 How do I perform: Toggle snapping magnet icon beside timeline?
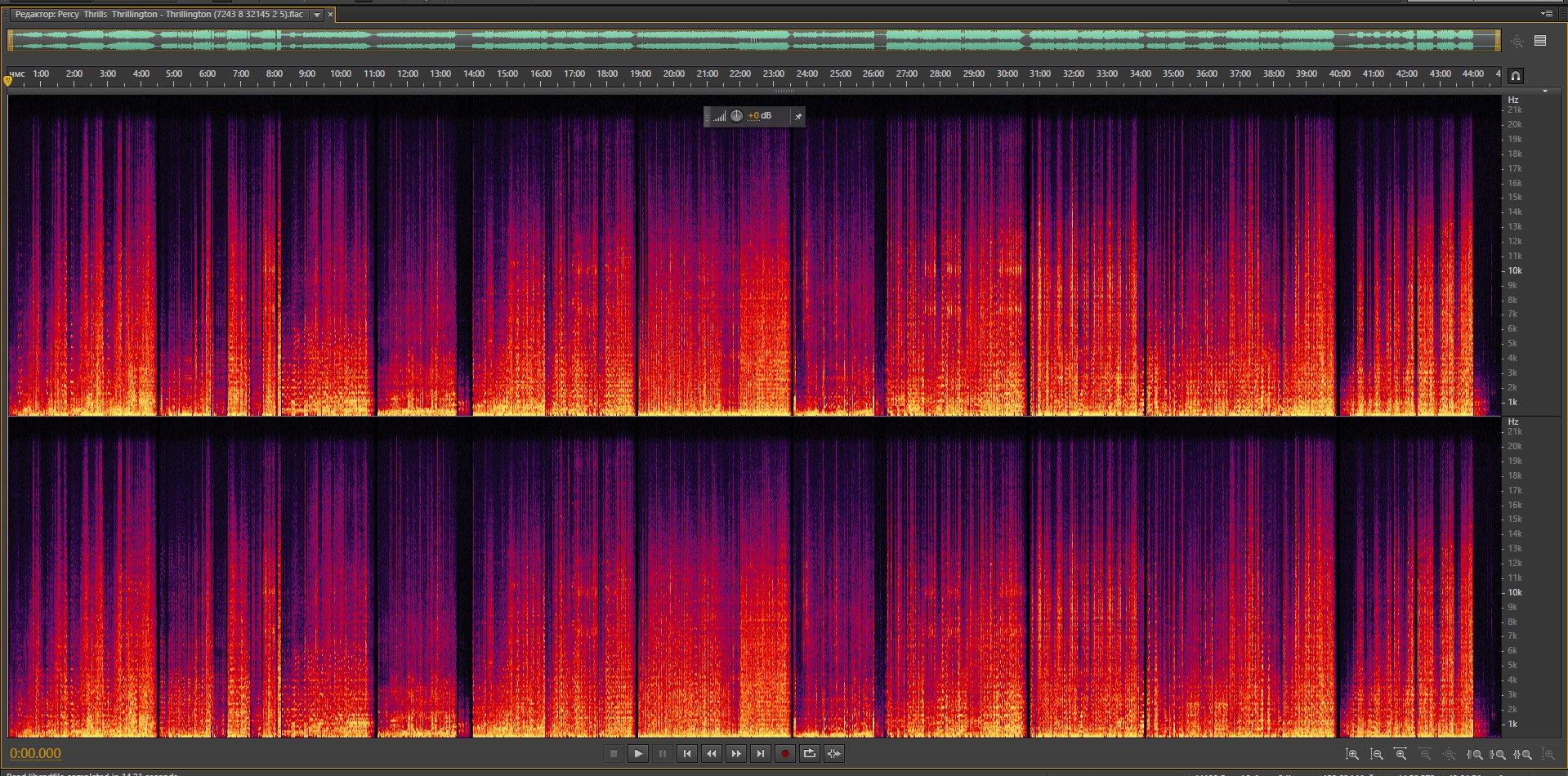pyautogui.click(x=1516, y=76)
